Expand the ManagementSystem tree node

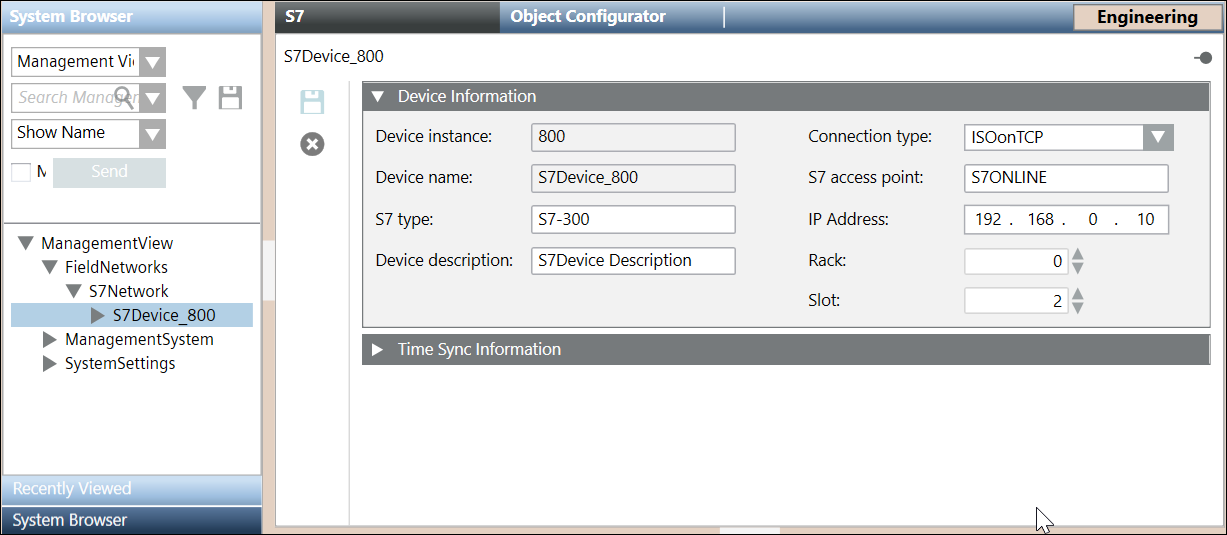[x=50, y=340]
